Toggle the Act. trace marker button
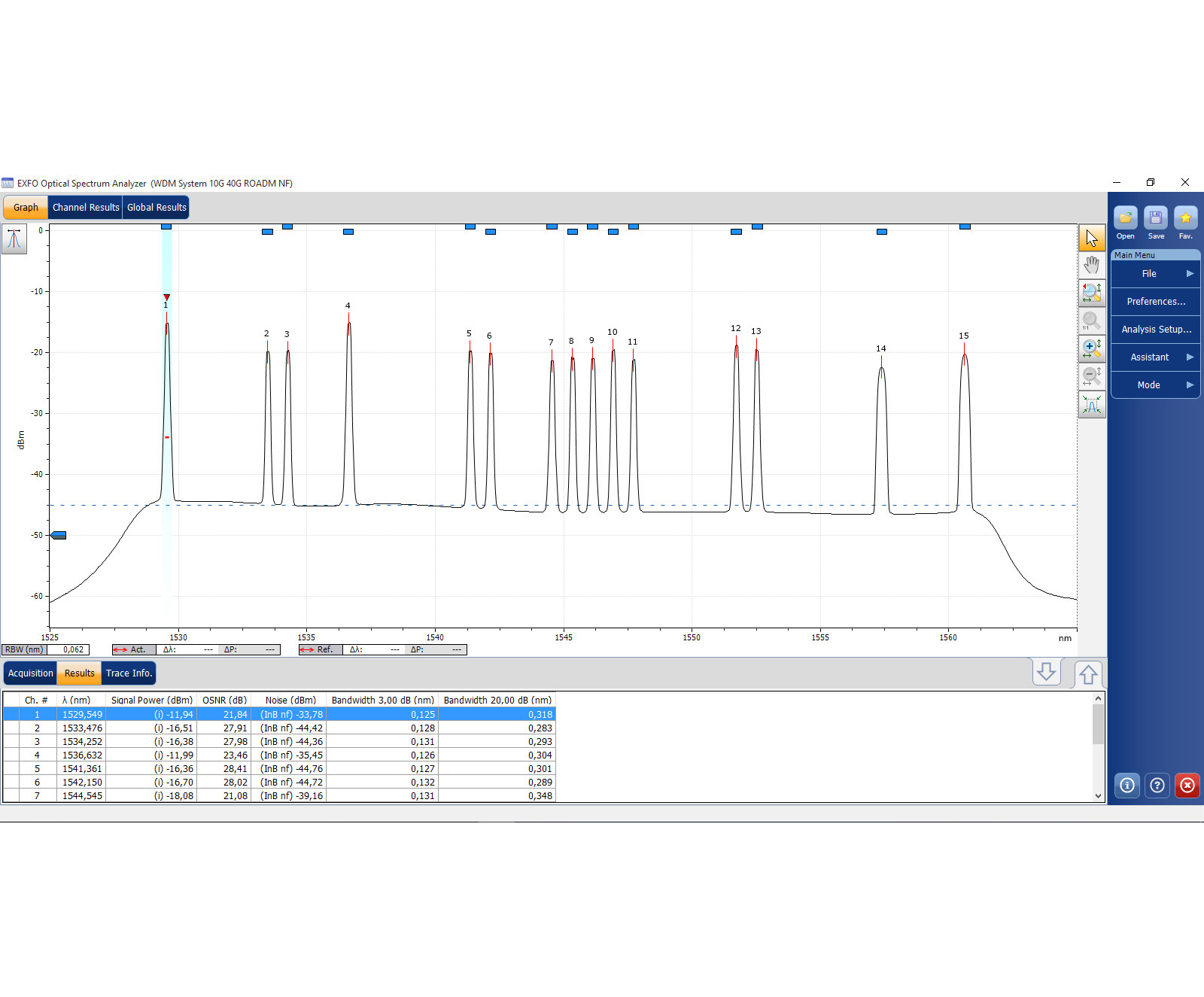 134,649
